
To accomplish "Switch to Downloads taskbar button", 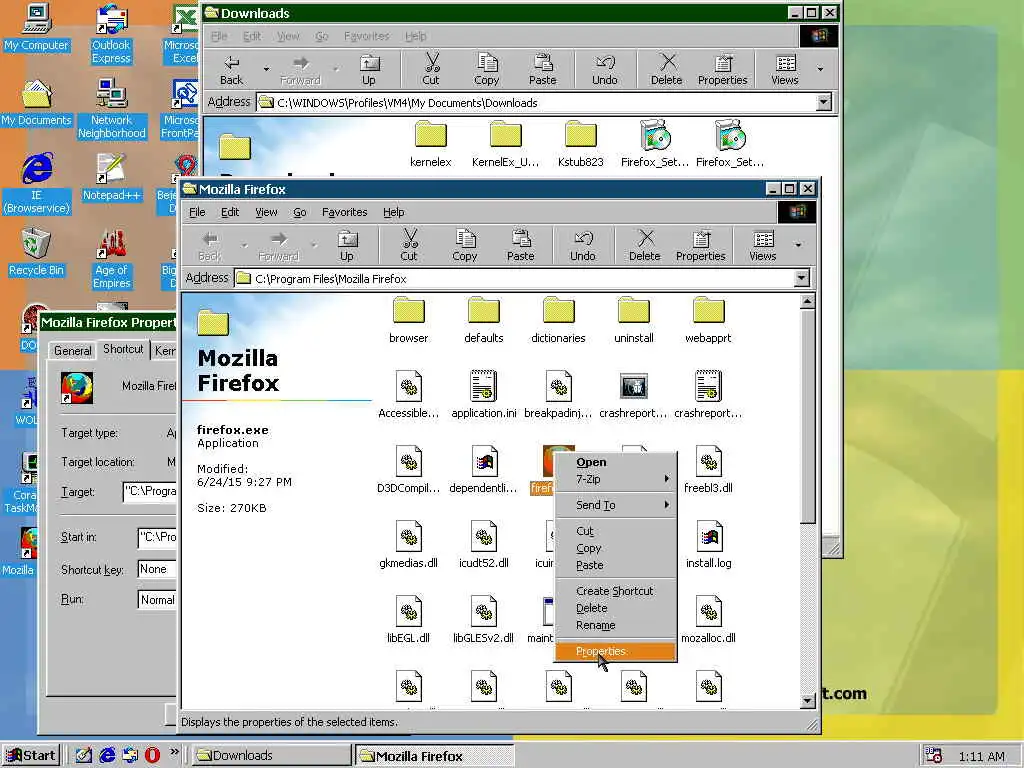I will point(271,756).
